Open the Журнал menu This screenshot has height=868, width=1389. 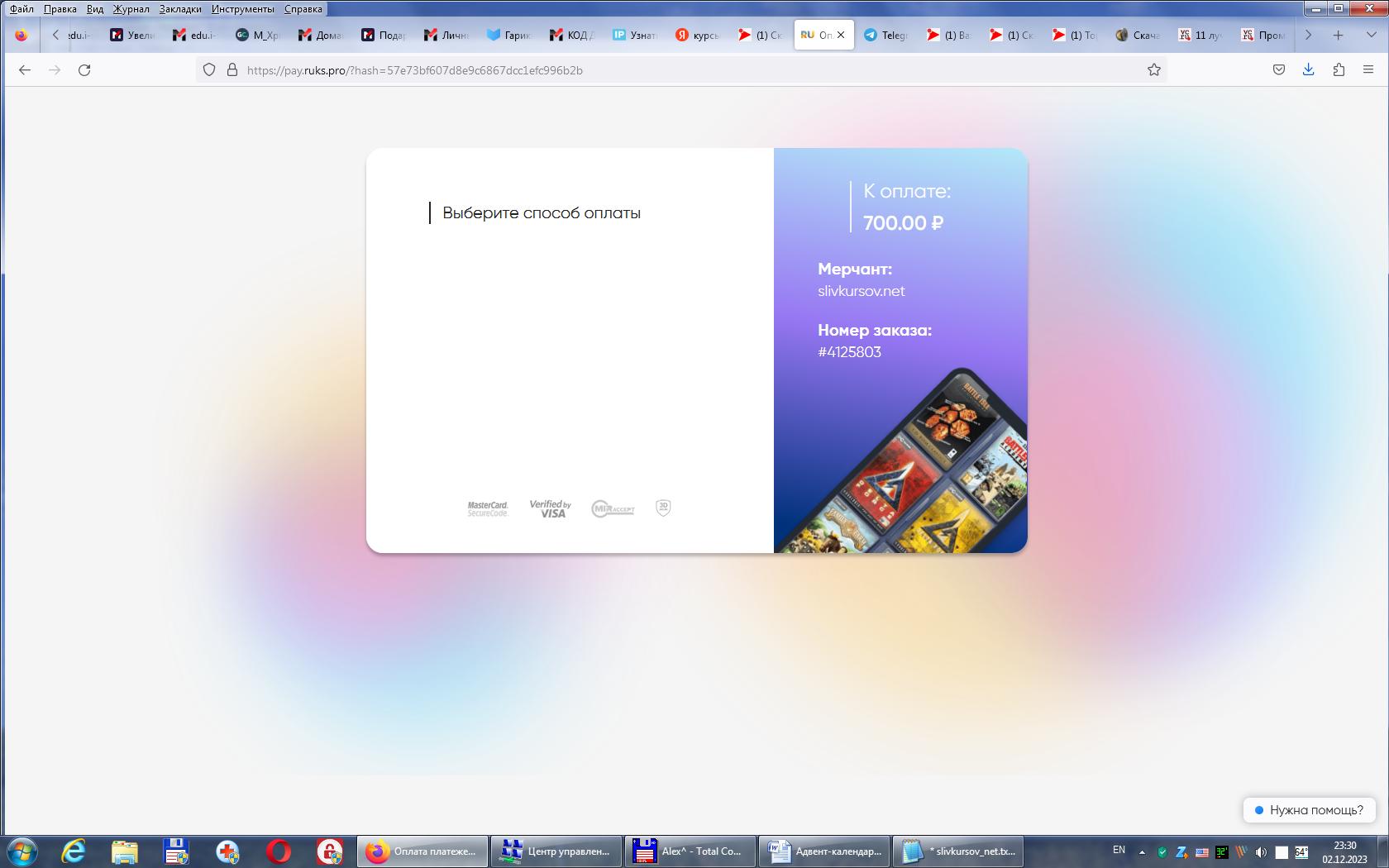131,9
